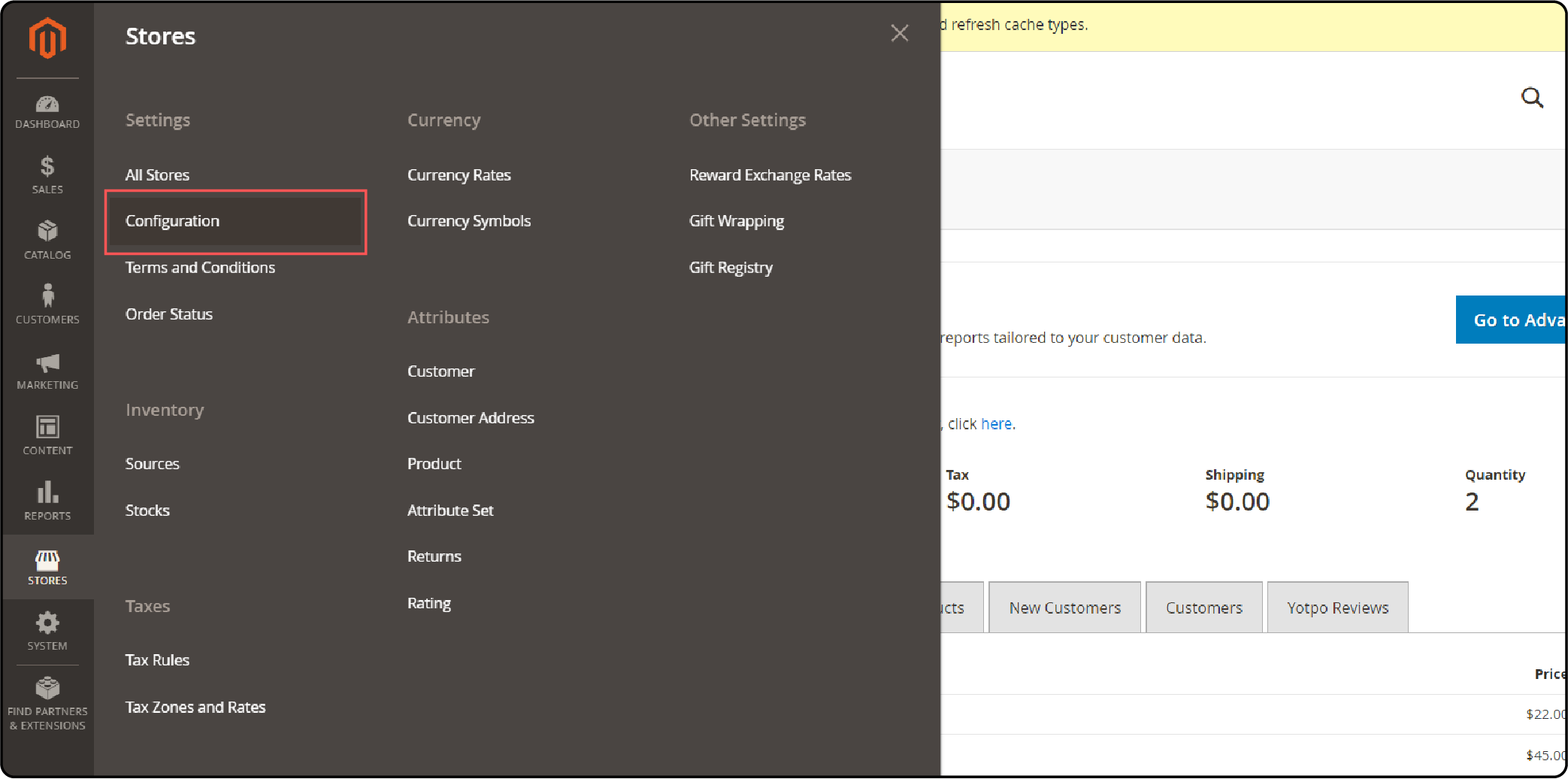
Task: Click the $22.00 price cell
Action: tap(1545, 714)
